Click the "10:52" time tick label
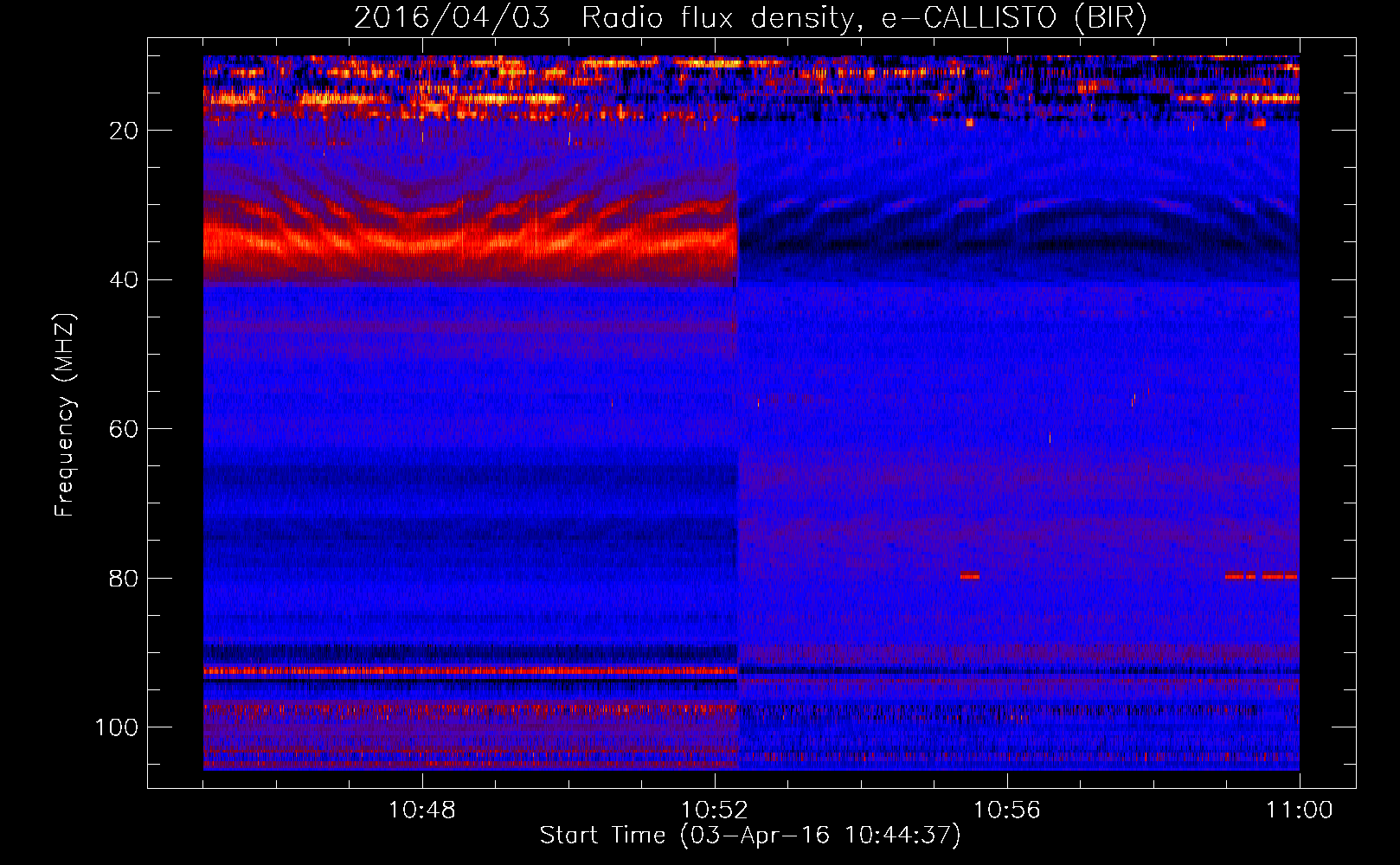The image size is (1400, 865). tap(714, 811)
